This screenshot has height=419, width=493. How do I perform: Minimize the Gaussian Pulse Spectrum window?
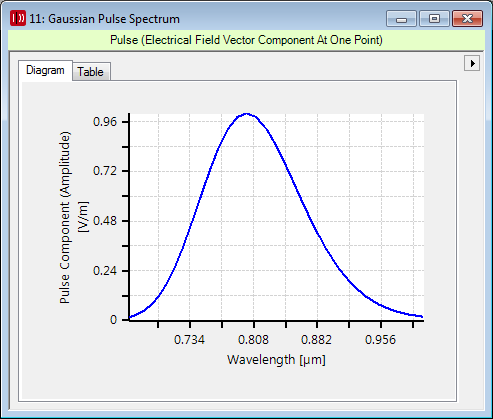coord(401,19)
